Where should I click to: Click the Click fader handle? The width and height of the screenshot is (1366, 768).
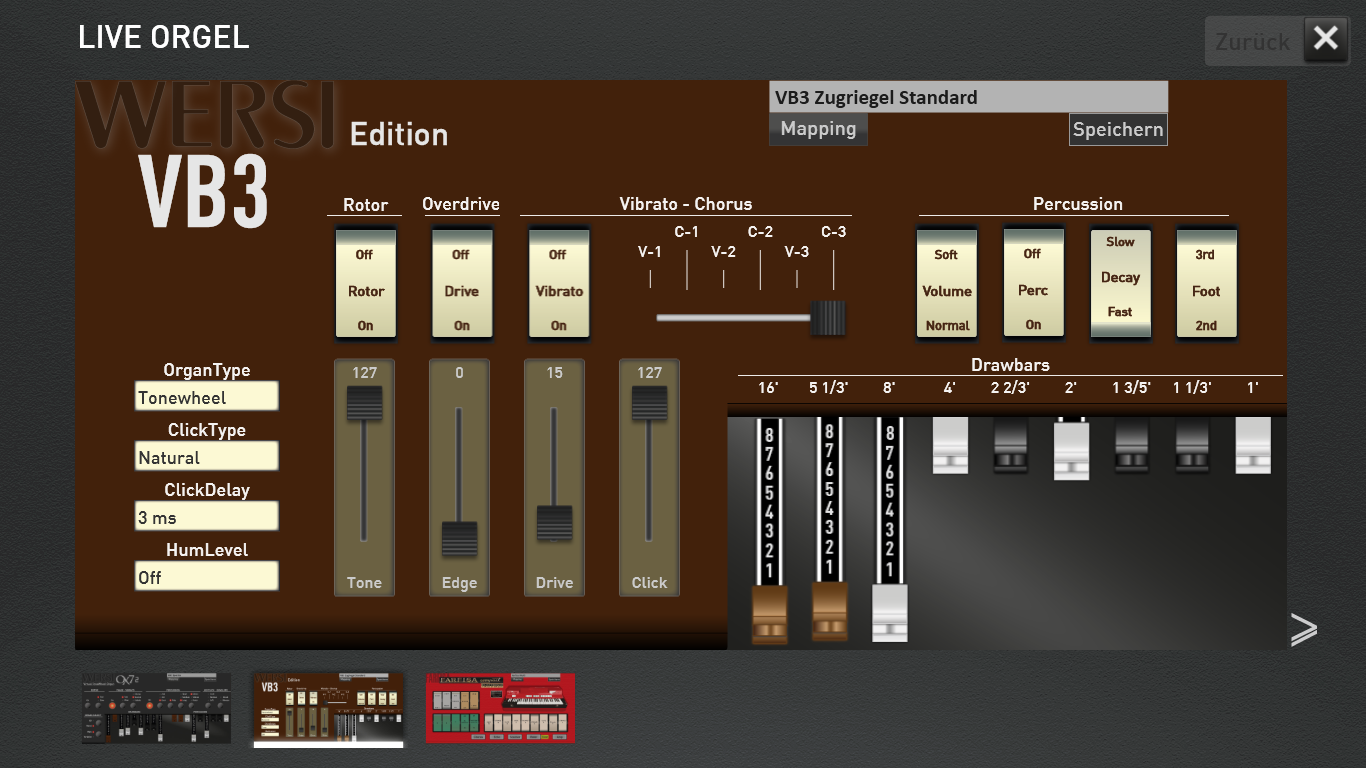point(650,404)
